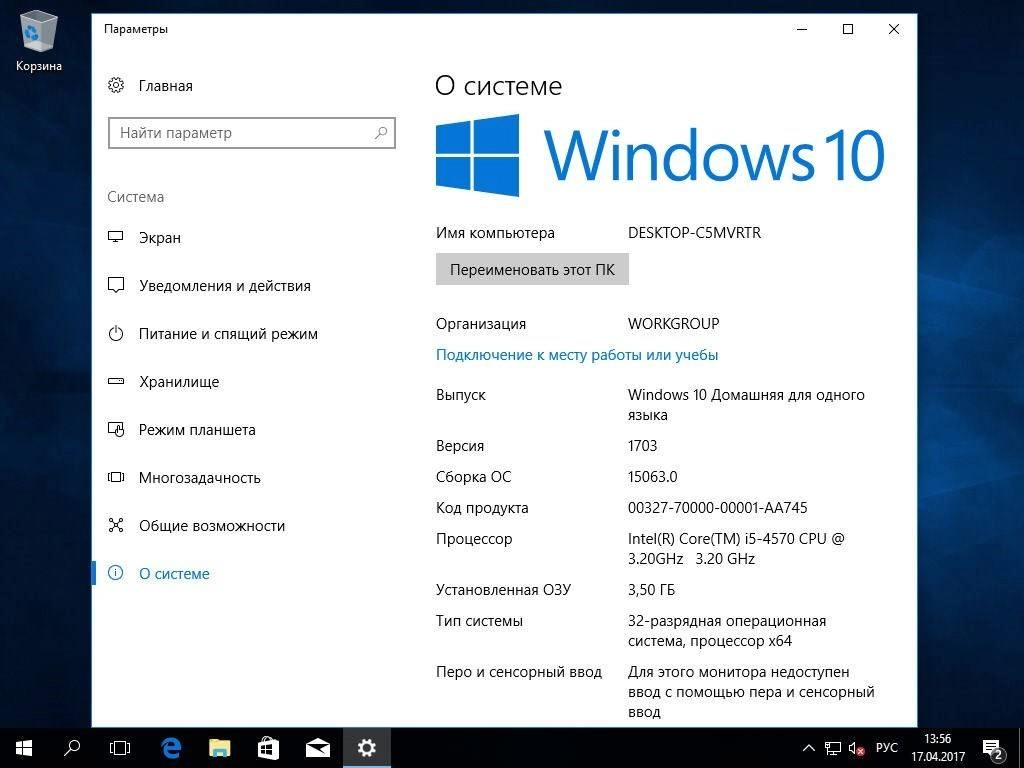Open the Windows Start button

point(24,748)
